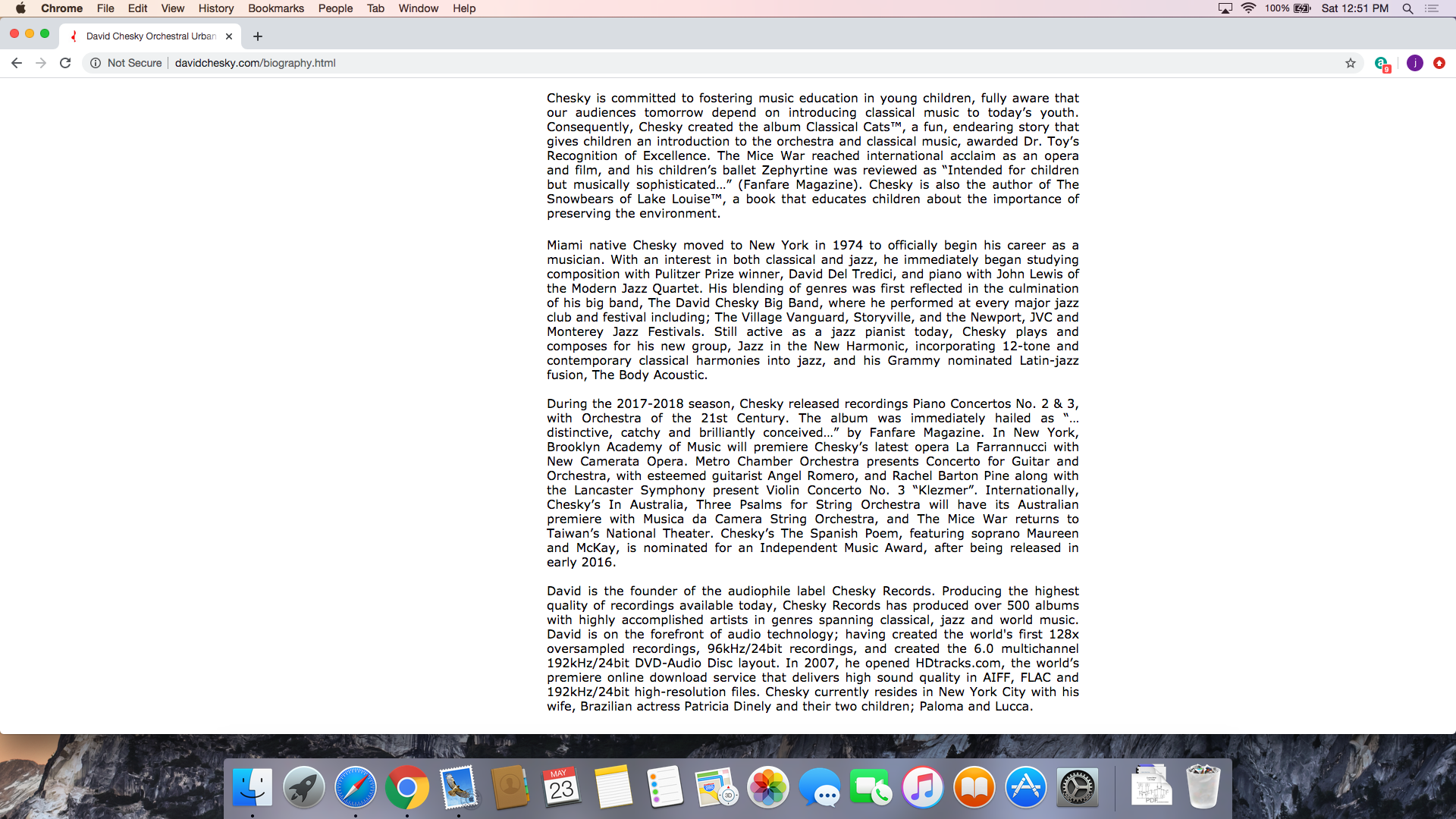This screenshot has height=819, width=1456.
Task: Open System Preferences gear in Dock
Action: point(1078,788)
